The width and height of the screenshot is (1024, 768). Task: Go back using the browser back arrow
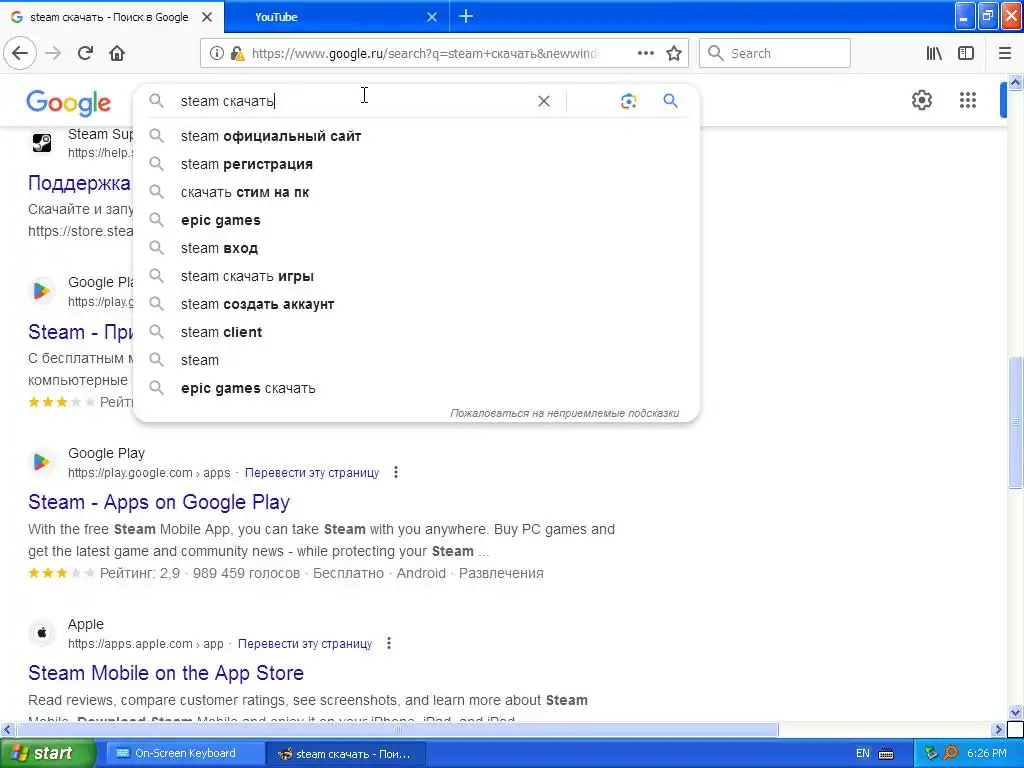[20, 53]
